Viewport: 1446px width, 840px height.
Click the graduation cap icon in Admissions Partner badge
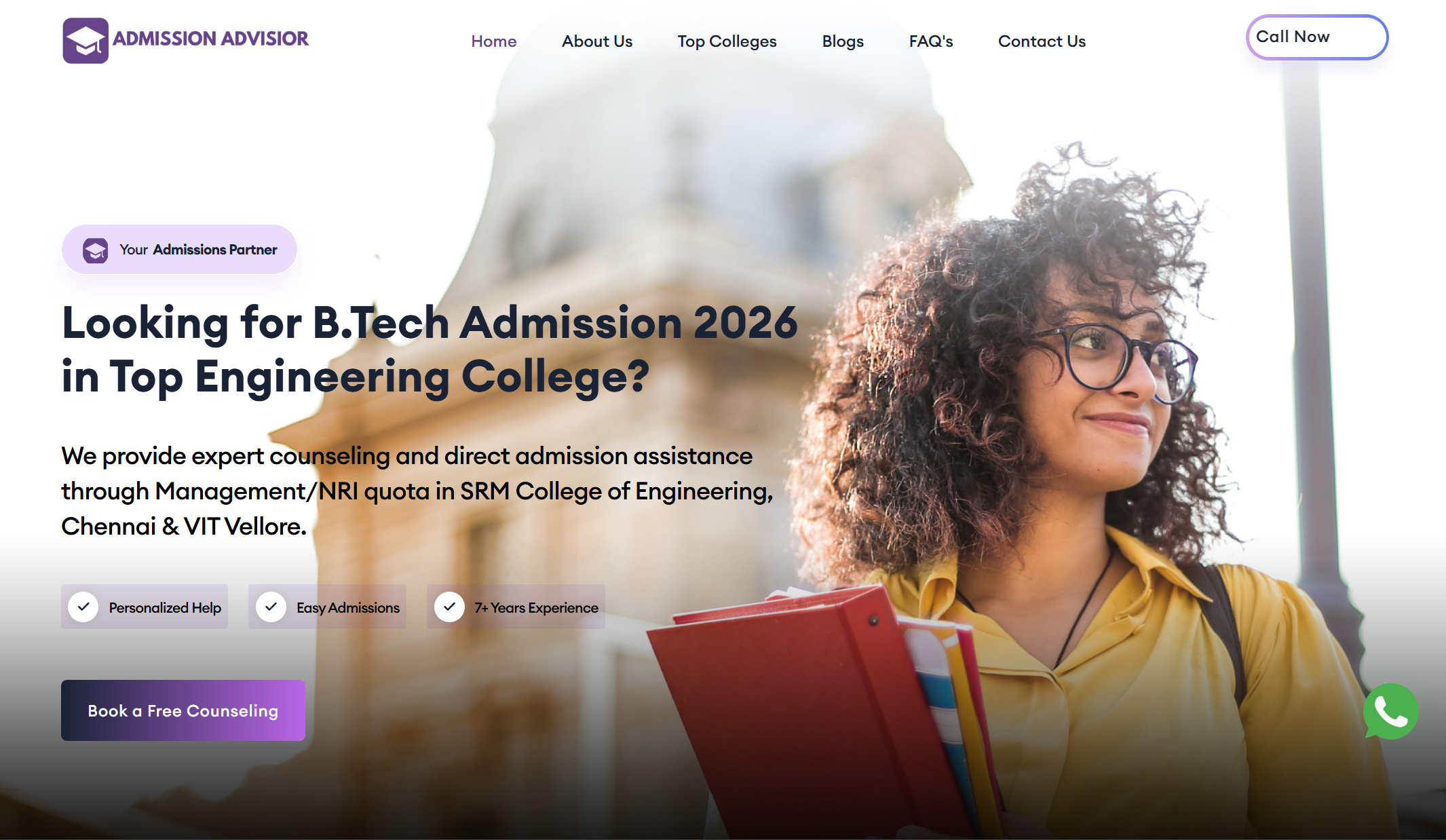point(96,250)
